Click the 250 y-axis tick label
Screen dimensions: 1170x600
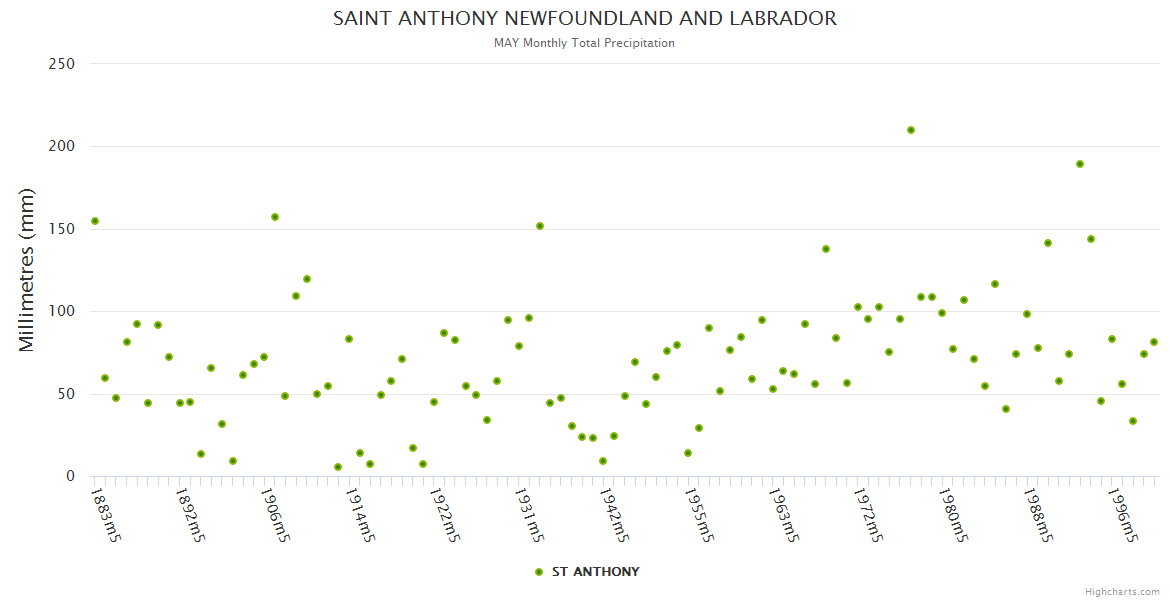(x=62, y=64)
